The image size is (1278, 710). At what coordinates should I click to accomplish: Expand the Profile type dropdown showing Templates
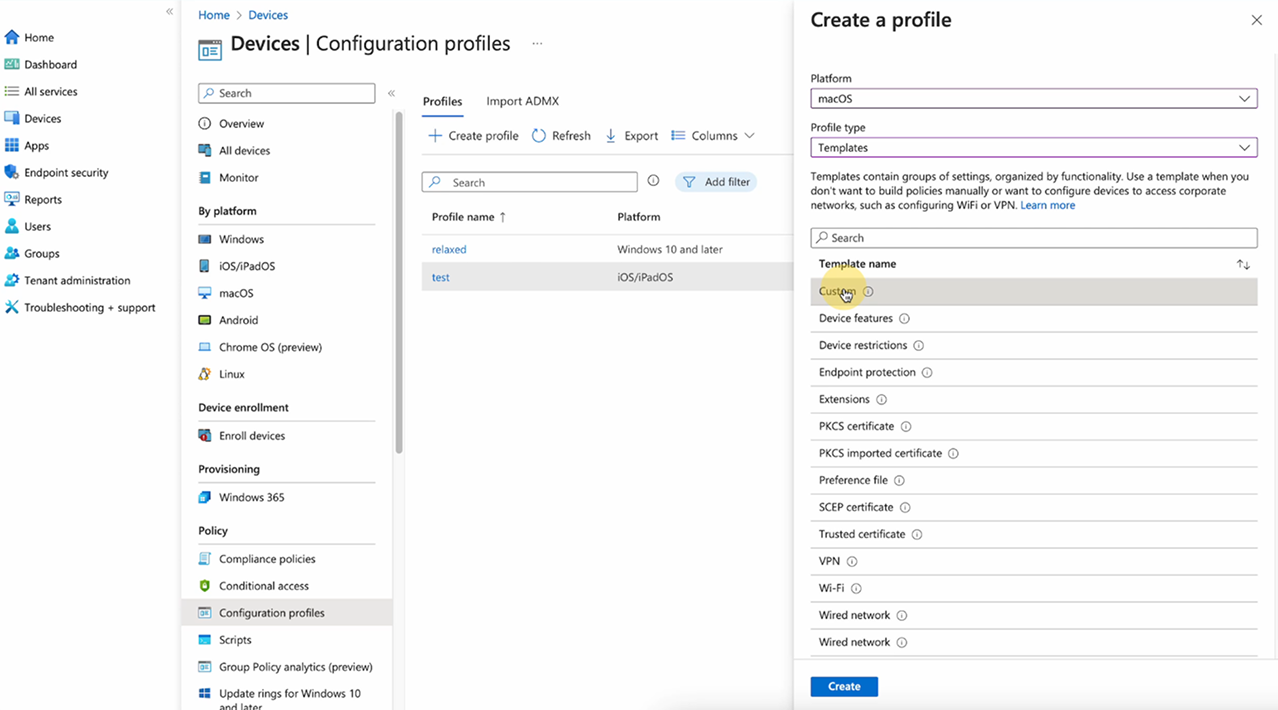click(x=1033, y=148)
